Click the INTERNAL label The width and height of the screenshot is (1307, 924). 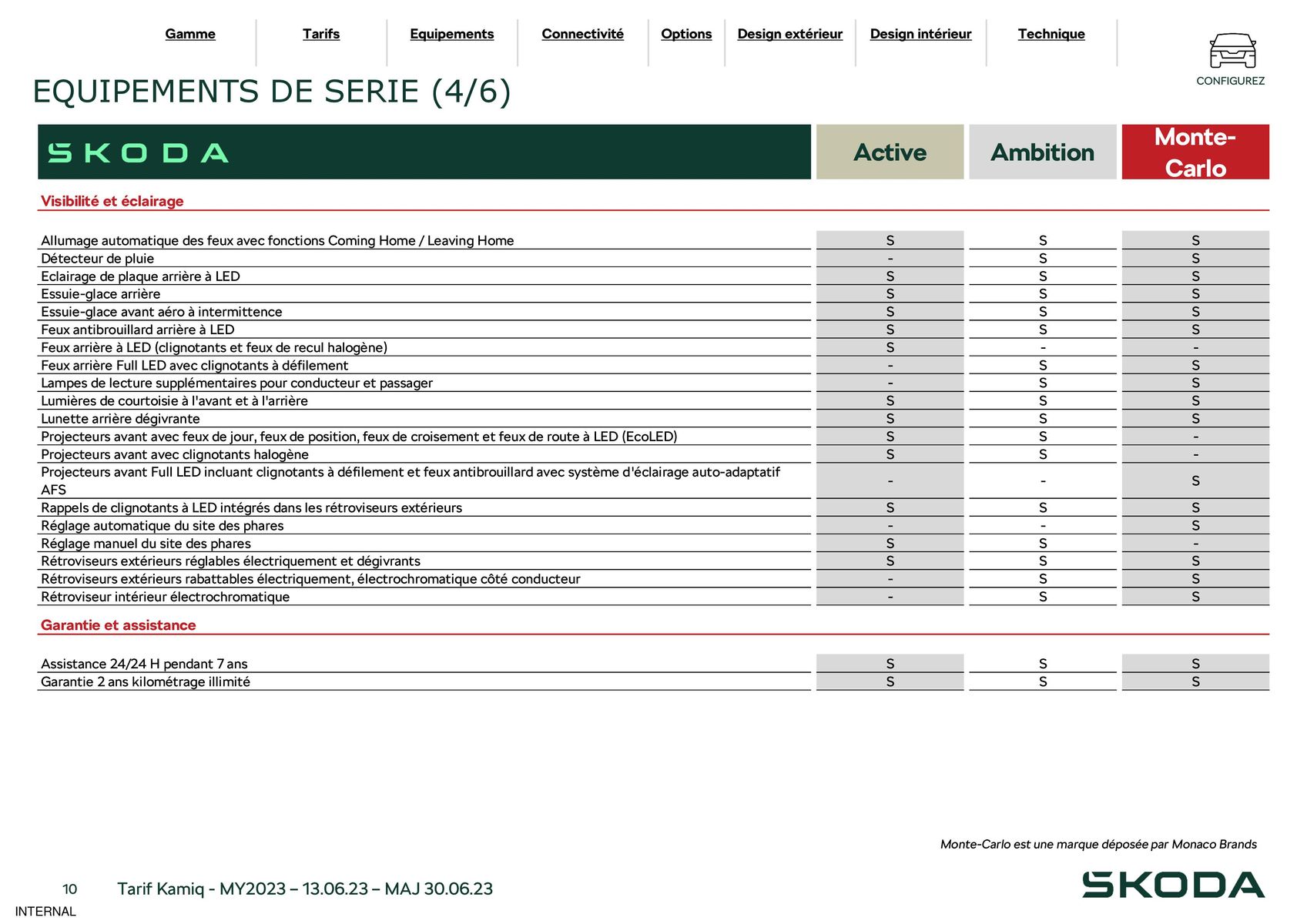(x=45, y=912)
